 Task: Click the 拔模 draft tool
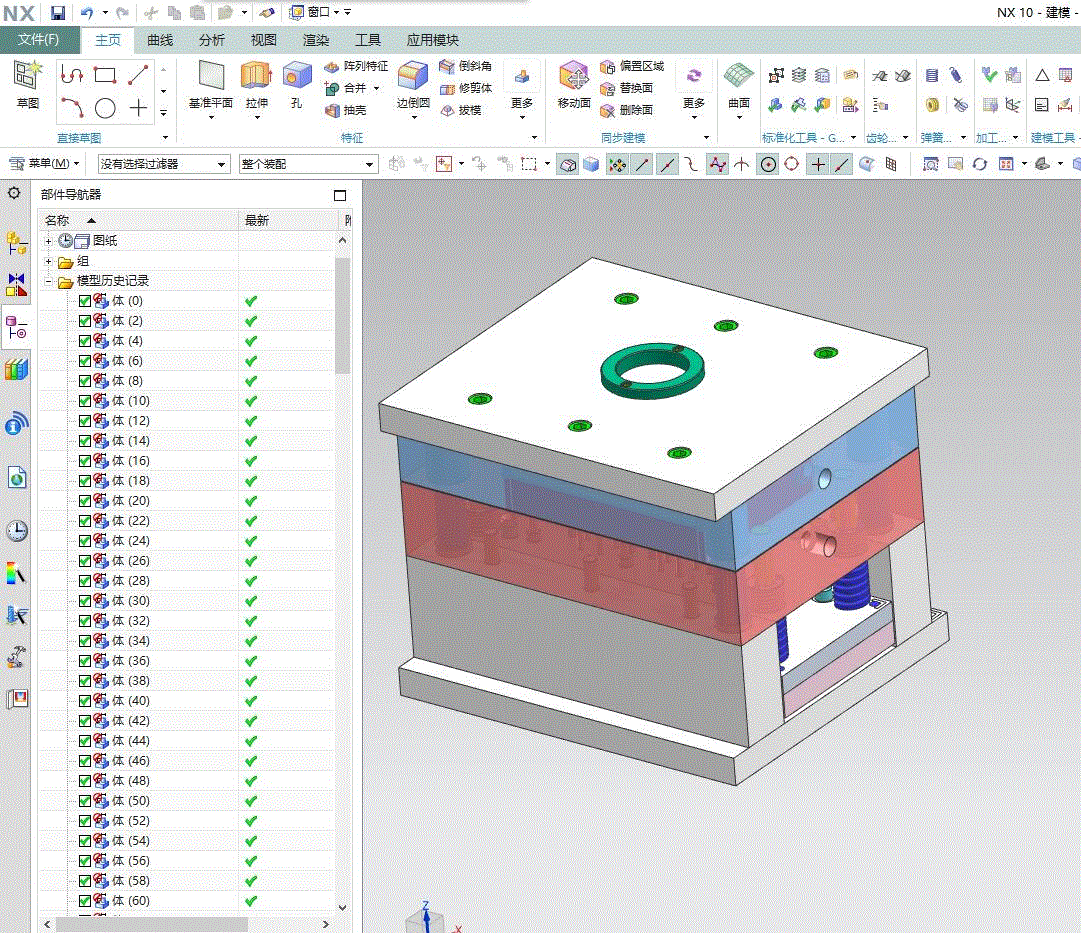coord(461,110)
